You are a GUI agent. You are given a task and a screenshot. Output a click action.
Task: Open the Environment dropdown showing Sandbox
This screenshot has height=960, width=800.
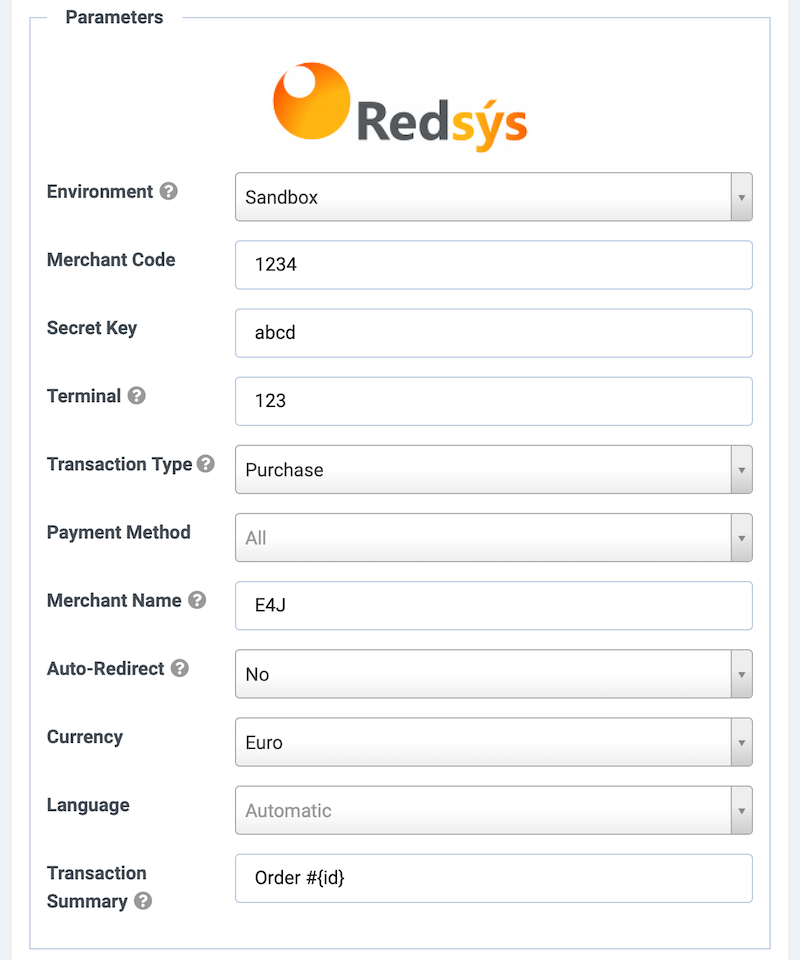point(483,197)
